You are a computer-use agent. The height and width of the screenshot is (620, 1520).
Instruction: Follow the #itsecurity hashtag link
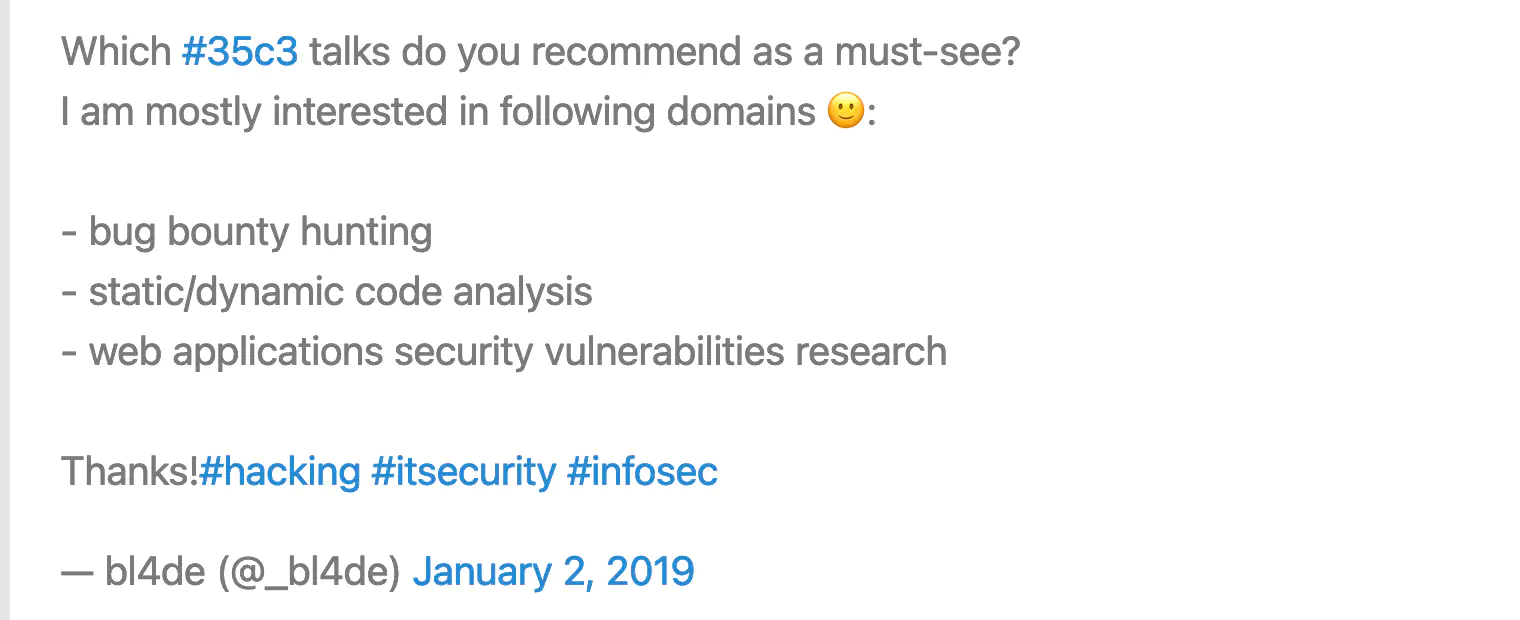click(463, 471)
